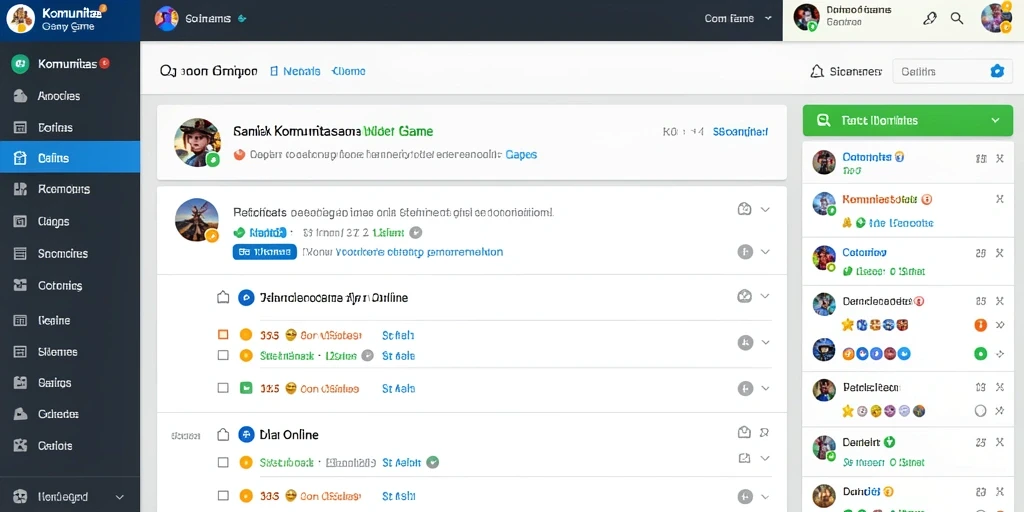Click the green square icon in the 335 row
Viewport: 1024px width, 512px height.
246,388
